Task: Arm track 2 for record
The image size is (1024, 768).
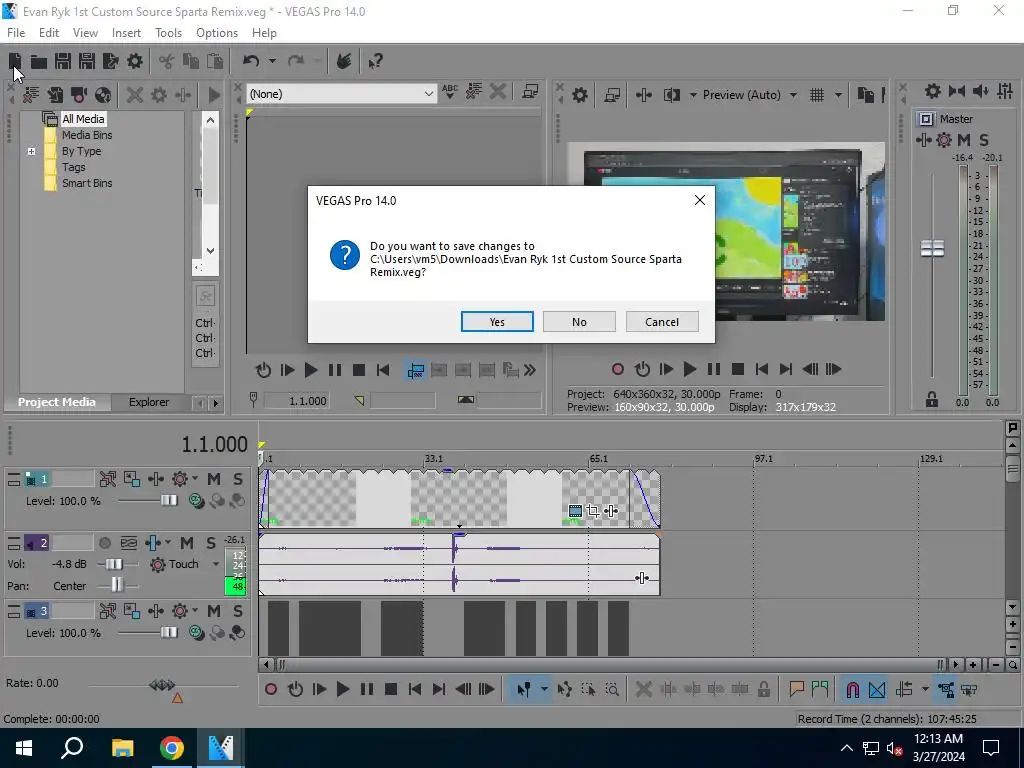Action: pyautogui.click(x=104, y=543)
